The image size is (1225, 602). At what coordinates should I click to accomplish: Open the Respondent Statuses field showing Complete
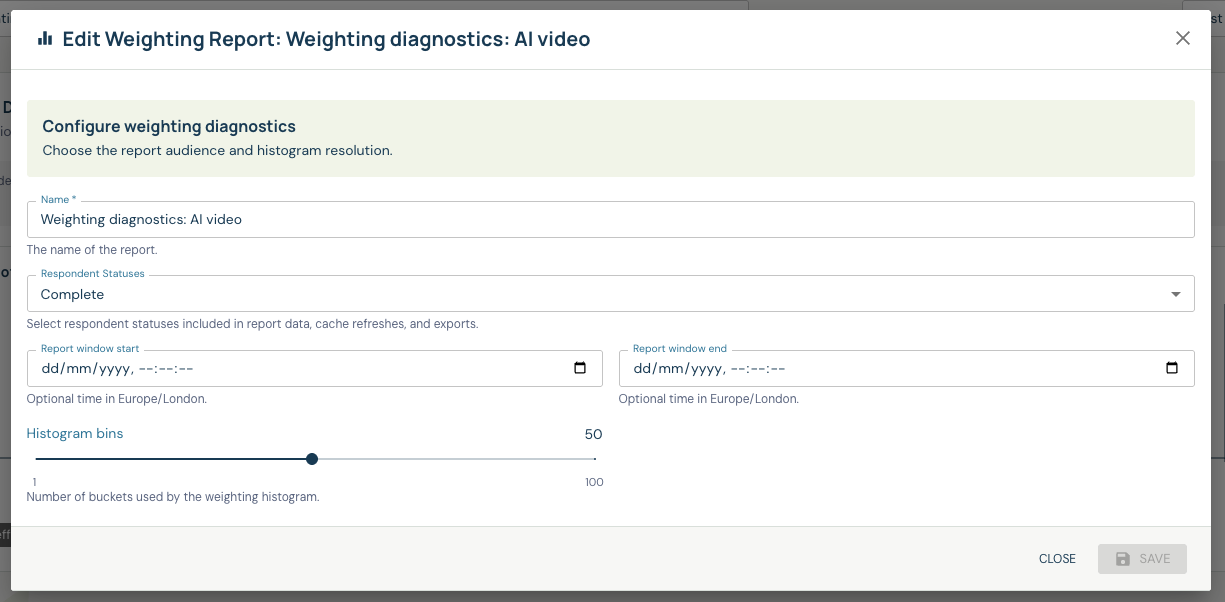[611, 294]
